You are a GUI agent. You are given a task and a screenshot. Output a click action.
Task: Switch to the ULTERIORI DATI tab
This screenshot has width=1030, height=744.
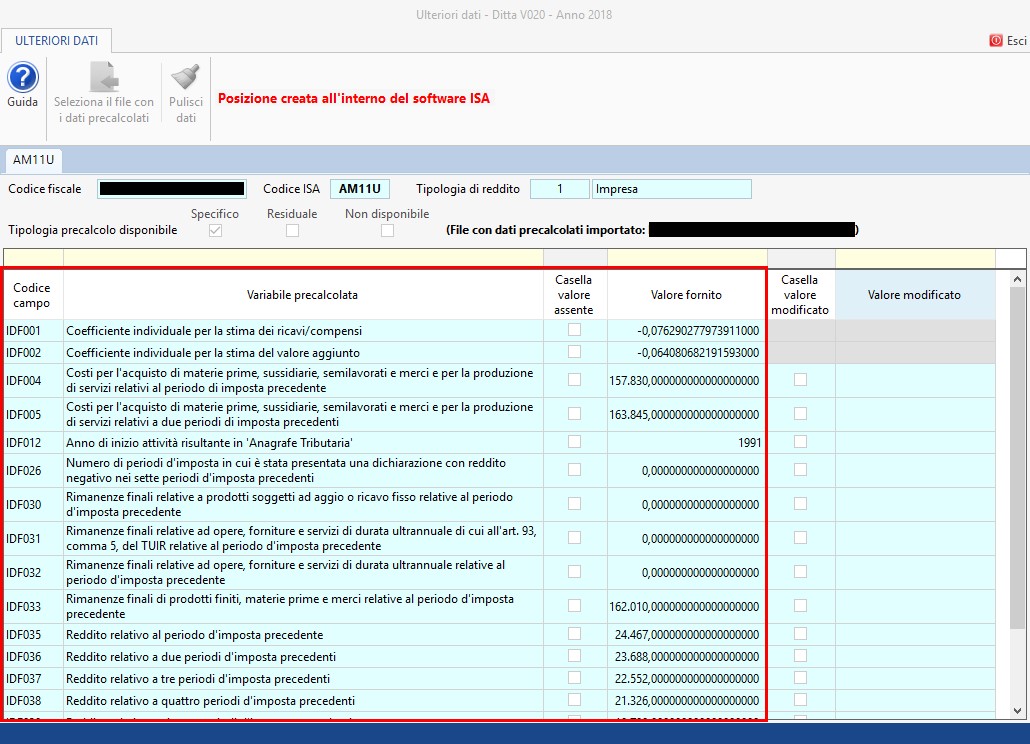(x=56, y=41)
